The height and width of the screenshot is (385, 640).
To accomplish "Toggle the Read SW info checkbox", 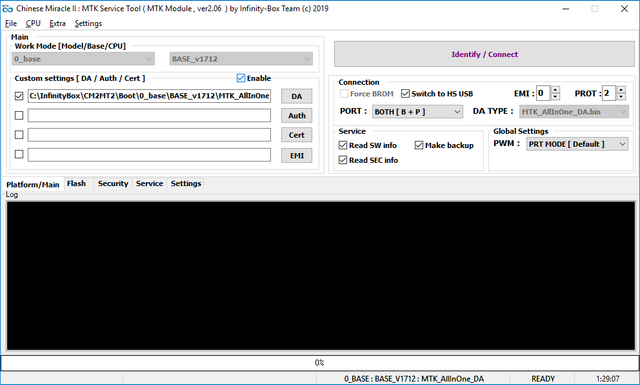I will tap(343, 145).
